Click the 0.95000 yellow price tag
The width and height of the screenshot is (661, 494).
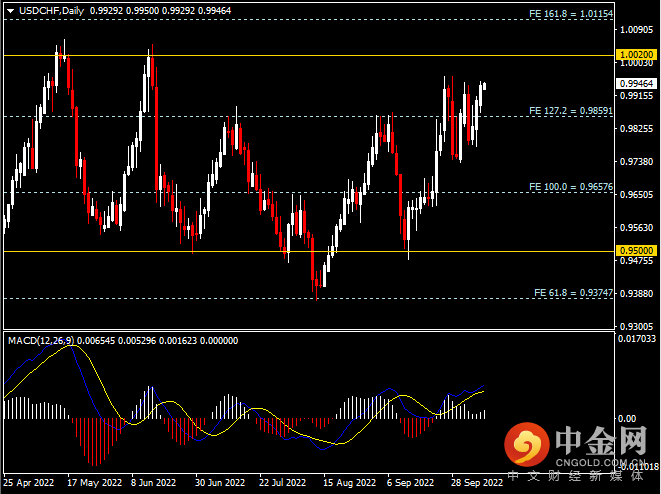(x=637, y=250)
